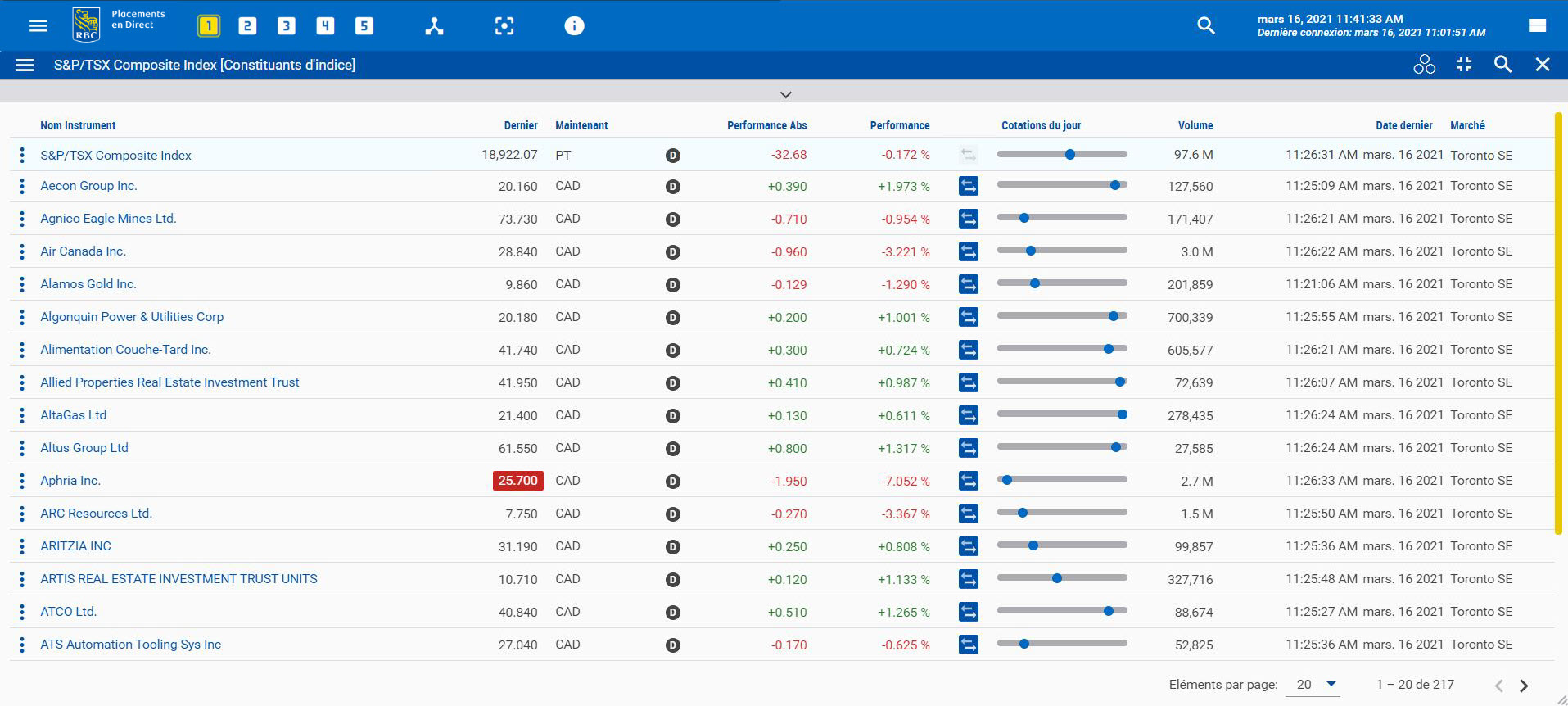Screen dimensions: 1568x706
Task: Go to previous page of results
Action: (x=1498, y=686)
